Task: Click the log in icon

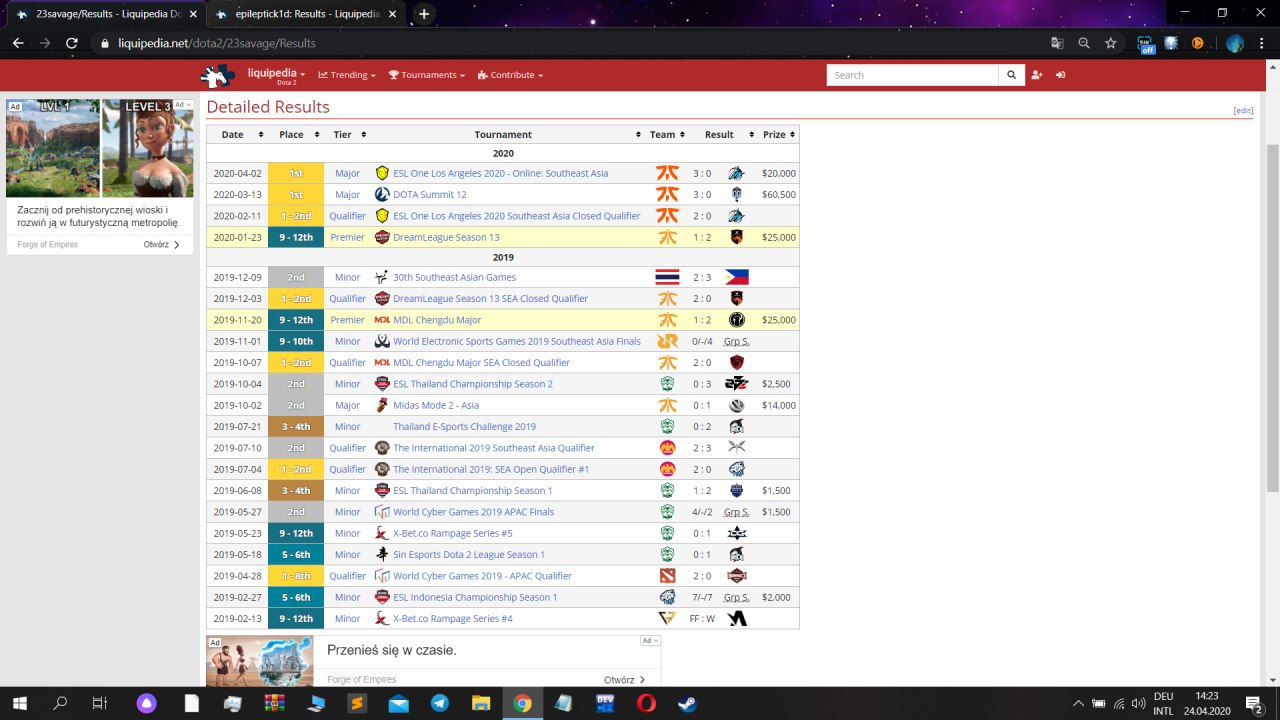Action: pos(1061,75)
